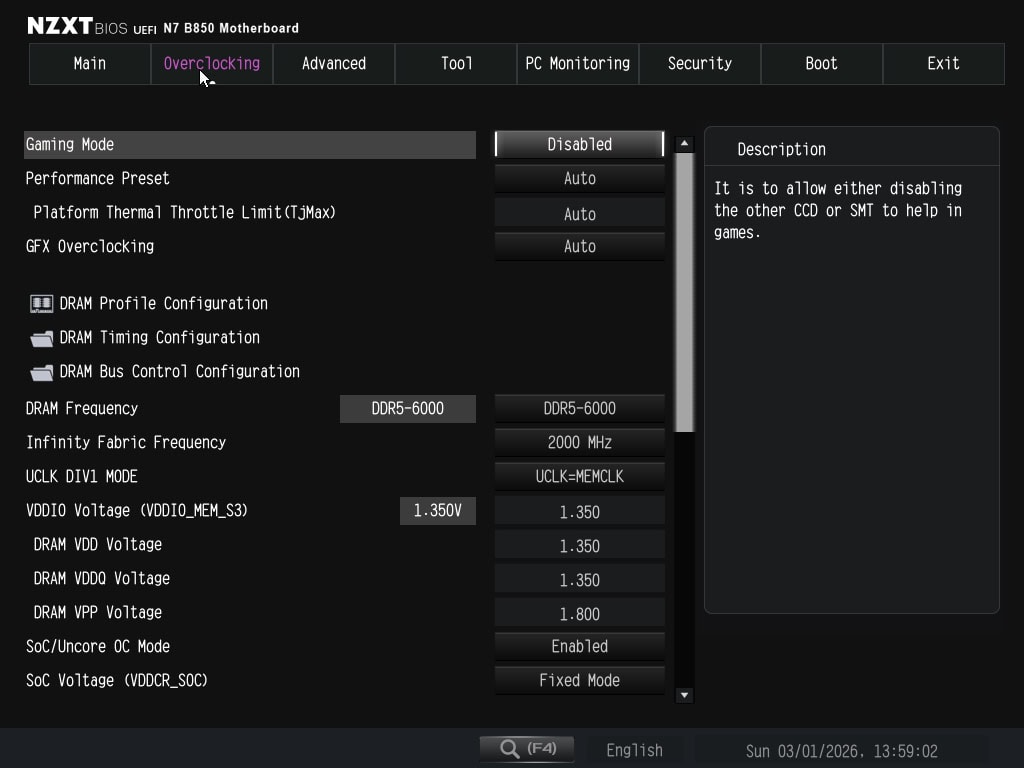Open SoC Voltage Fixed Mode dropdown
Screen dimensions: 1024x768
click(x=579, y=680)
